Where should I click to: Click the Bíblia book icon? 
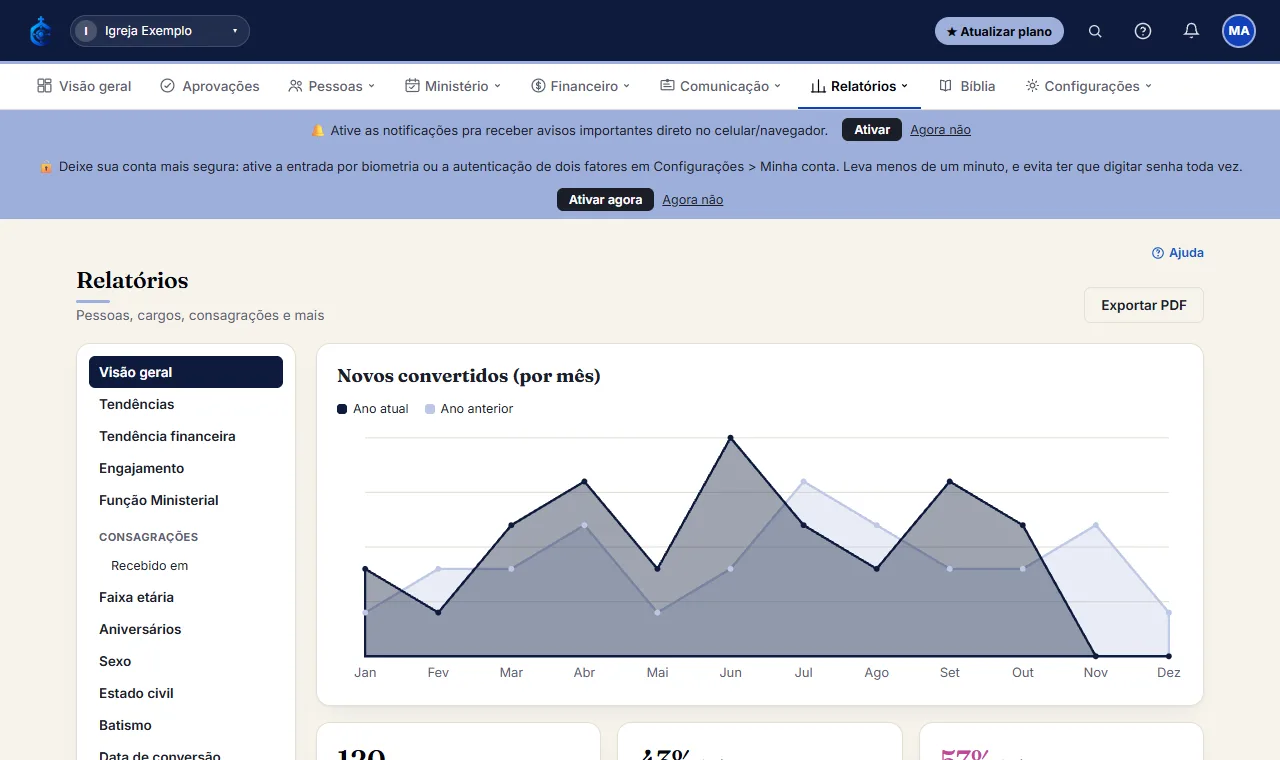(x=945, y=86)
